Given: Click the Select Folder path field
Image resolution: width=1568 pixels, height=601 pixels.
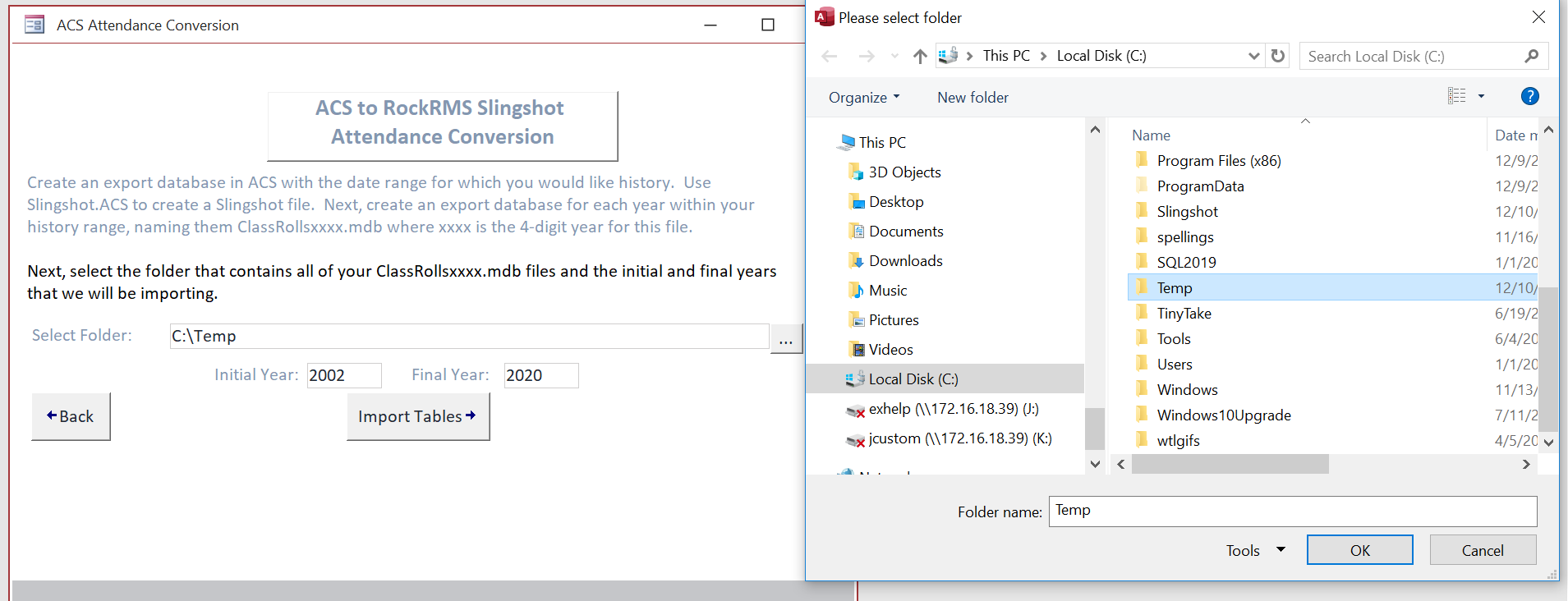Looking at the screenshot, I should click(469, 336).
